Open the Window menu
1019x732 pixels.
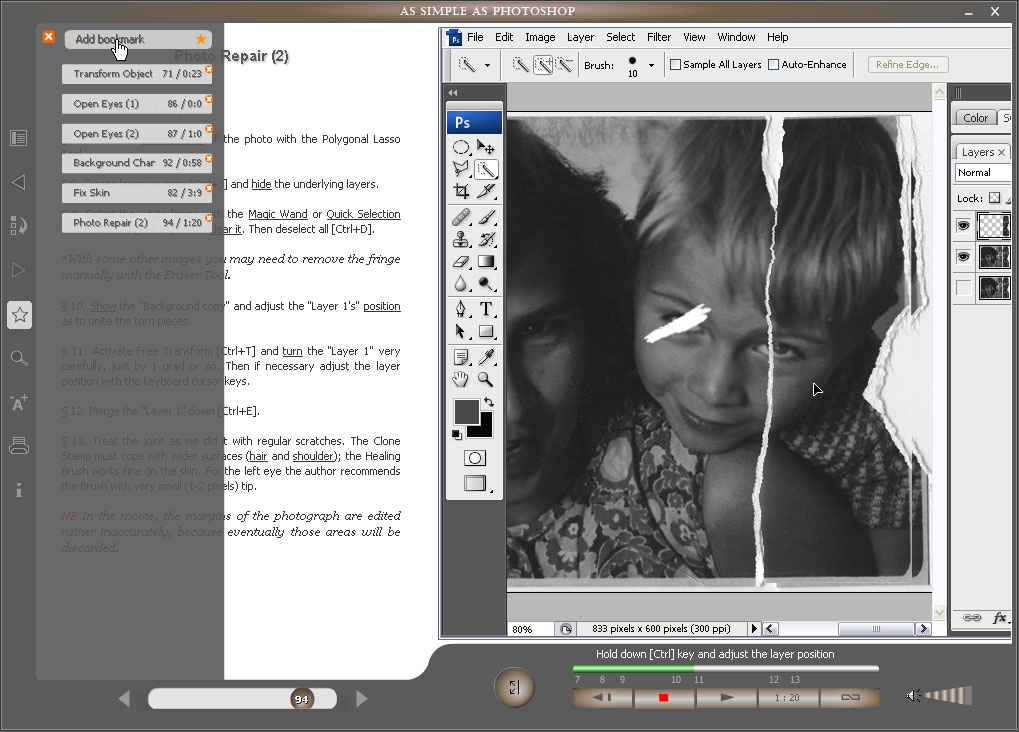click(736, 37)
